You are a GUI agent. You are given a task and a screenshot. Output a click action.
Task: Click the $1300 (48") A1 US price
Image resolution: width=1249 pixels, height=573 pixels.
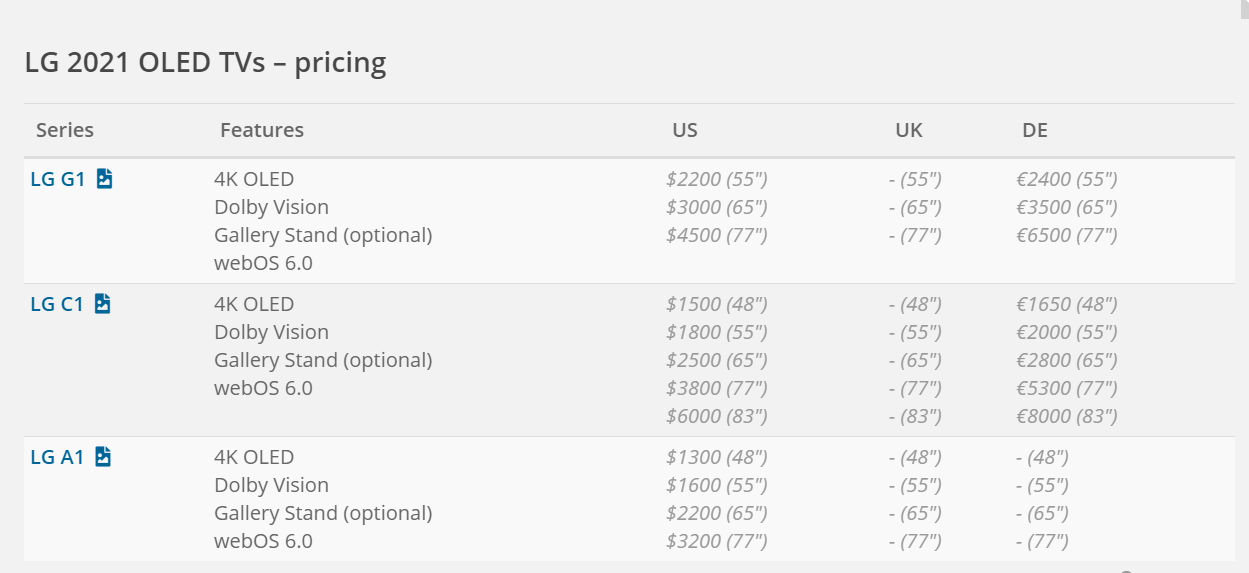pyautogui.click(x=716, y=458)
